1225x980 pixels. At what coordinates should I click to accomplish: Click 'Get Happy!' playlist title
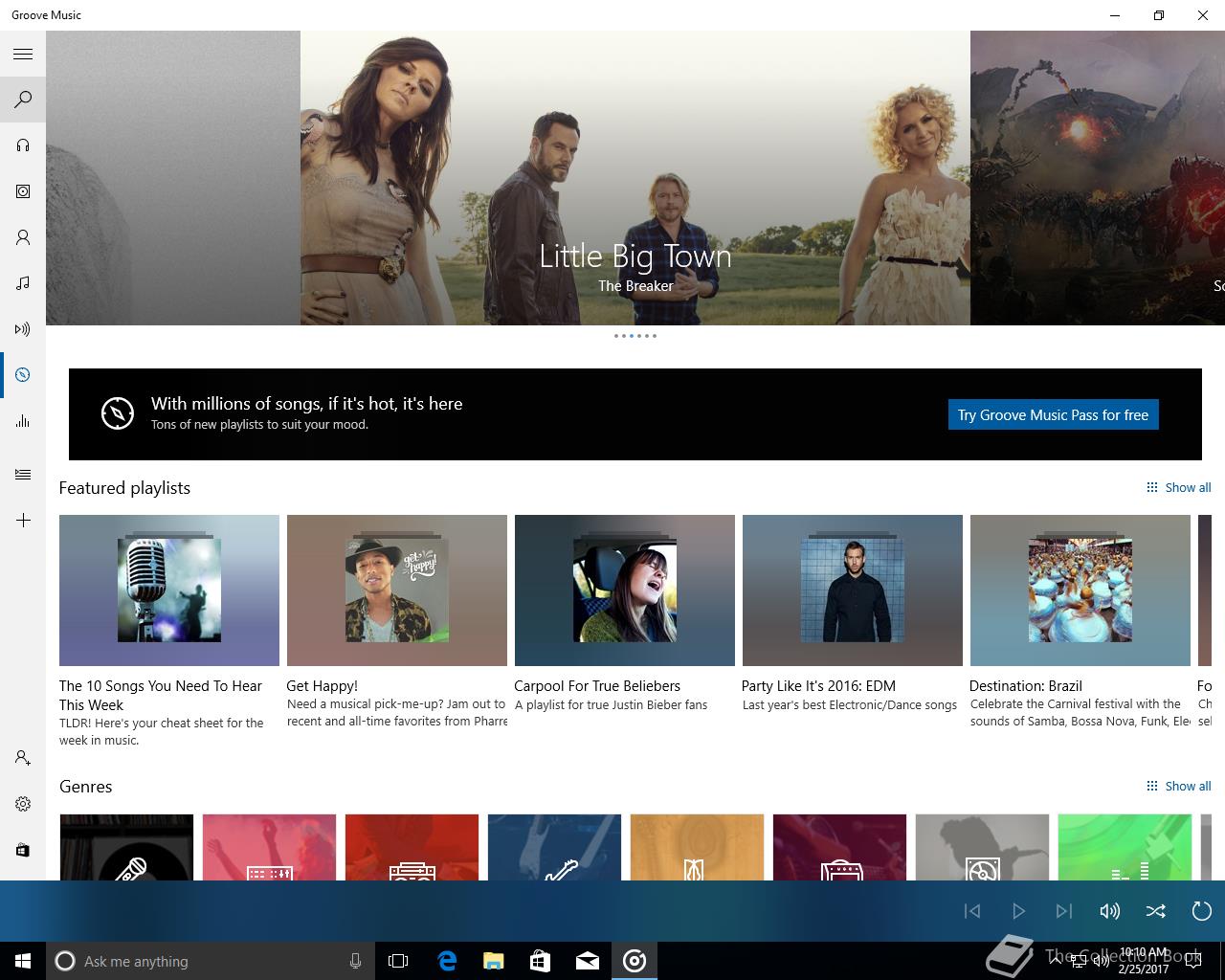[323, 686]
